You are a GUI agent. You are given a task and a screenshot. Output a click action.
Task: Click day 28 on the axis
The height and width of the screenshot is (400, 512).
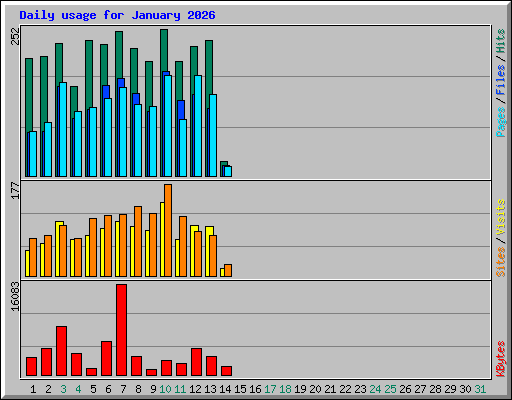435,389
